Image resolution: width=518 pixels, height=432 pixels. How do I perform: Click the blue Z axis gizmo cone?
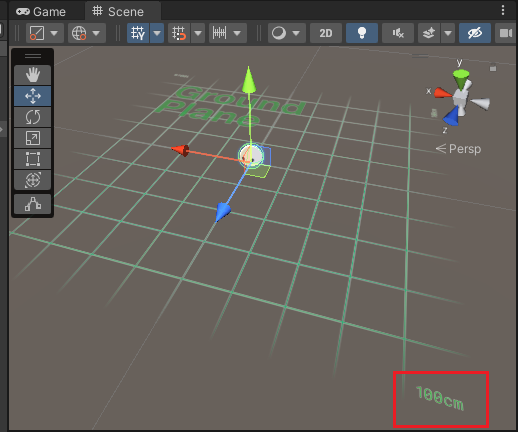click(x=451, y=116)
